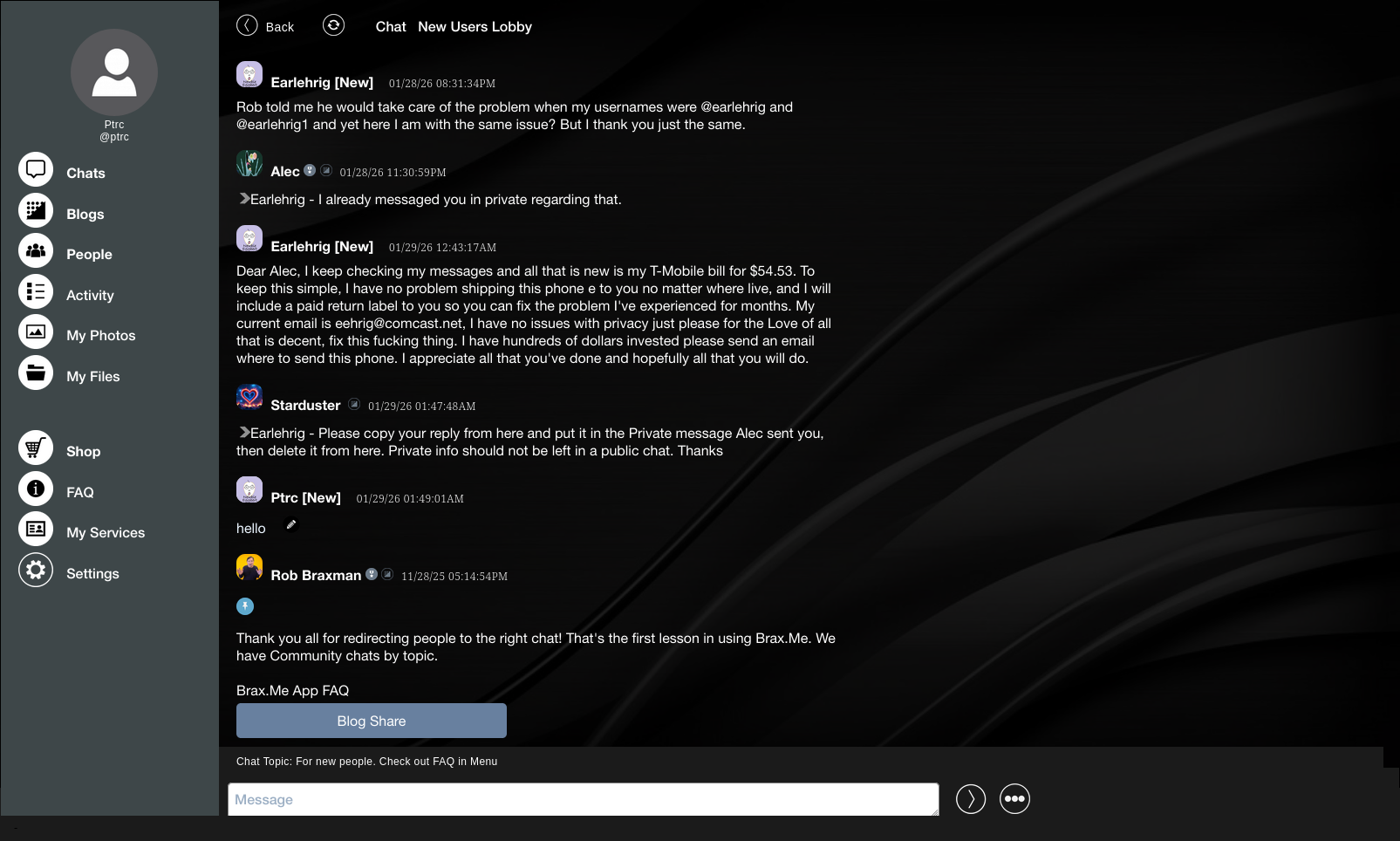The height and width of the screenshot is (841, 1400).
Task: Select the My Services menu label
Action: [106, 532]
